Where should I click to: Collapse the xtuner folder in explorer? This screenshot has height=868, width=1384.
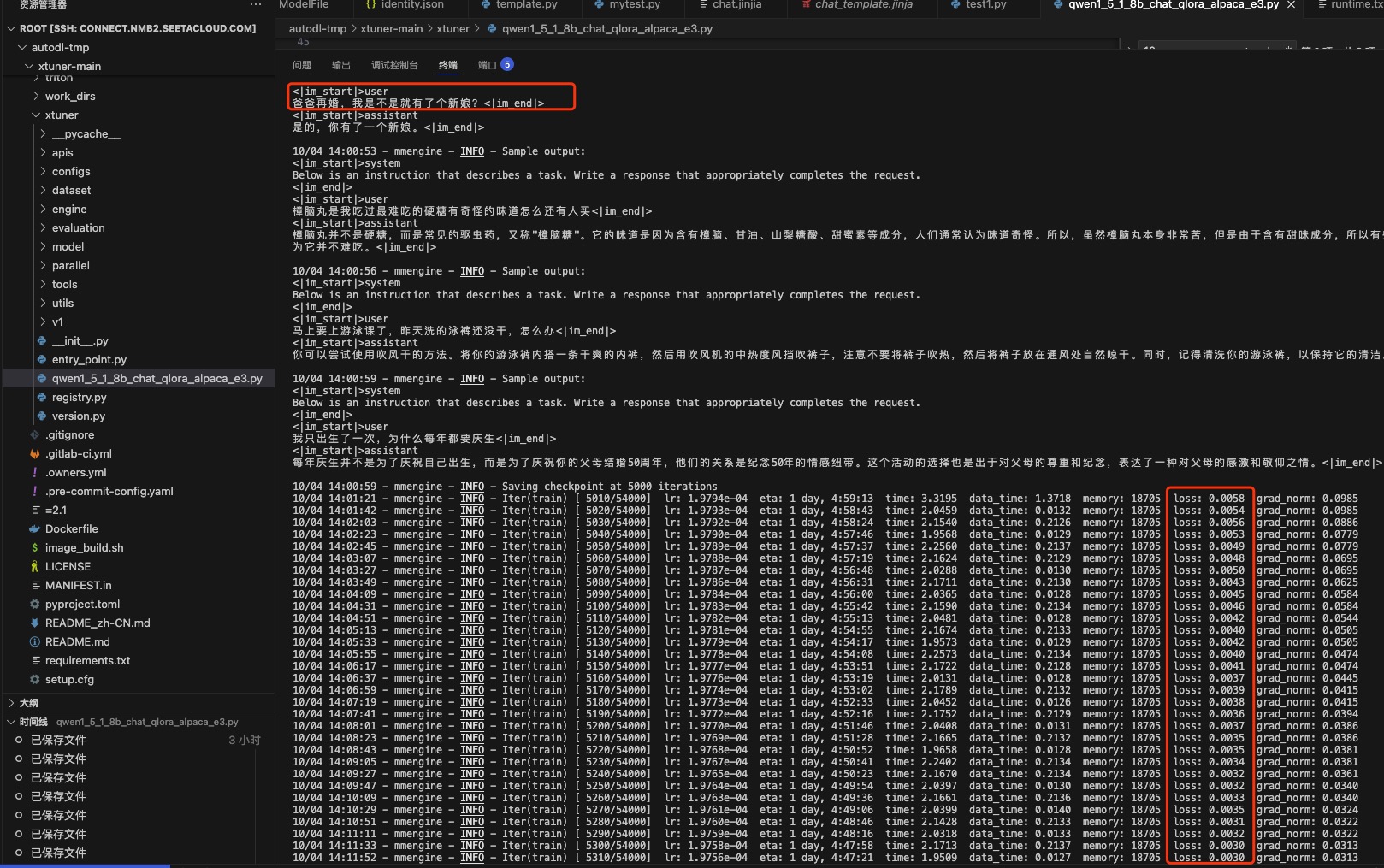[x=37, y=115]
